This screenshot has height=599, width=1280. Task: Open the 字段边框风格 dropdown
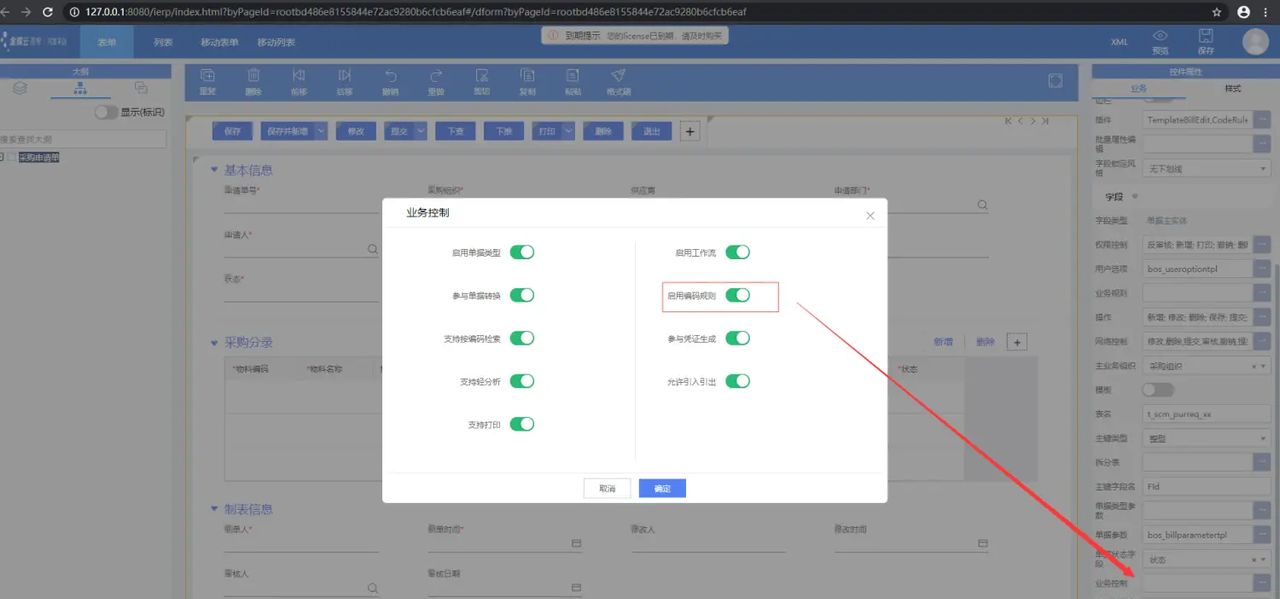[1207, 169]
